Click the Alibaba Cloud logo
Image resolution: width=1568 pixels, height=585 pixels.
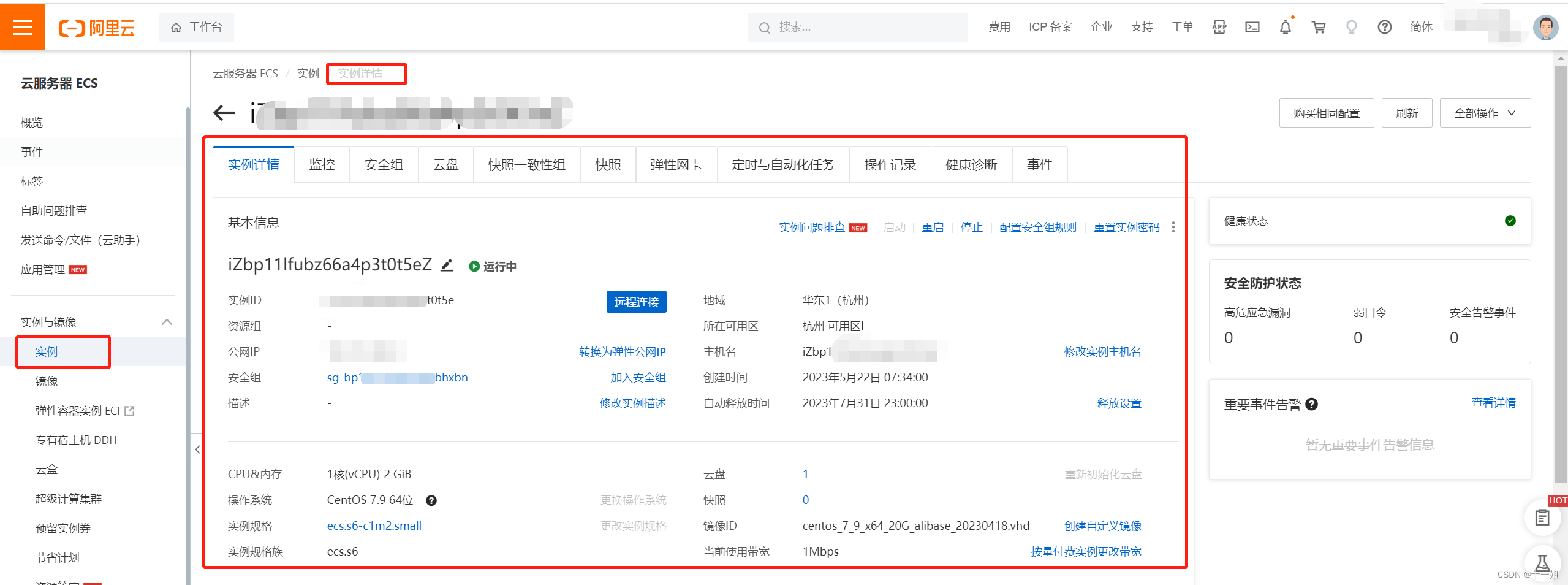coord(97,28)
